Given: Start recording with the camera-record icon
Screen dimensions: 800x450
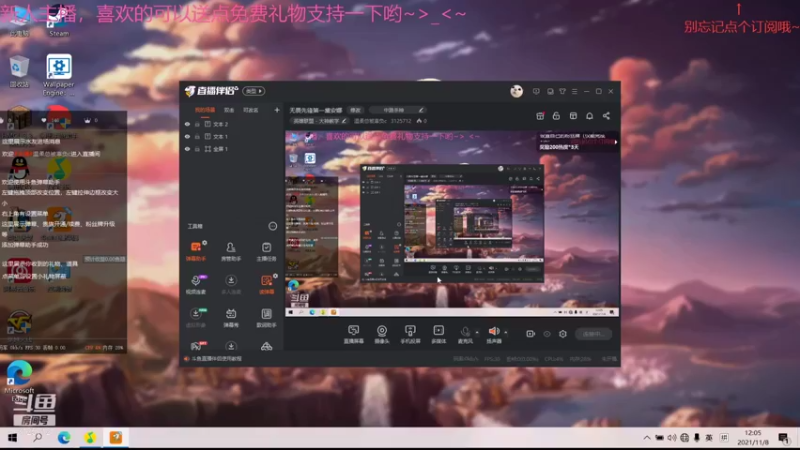Looking at the screenshot, I should [530, 334].
